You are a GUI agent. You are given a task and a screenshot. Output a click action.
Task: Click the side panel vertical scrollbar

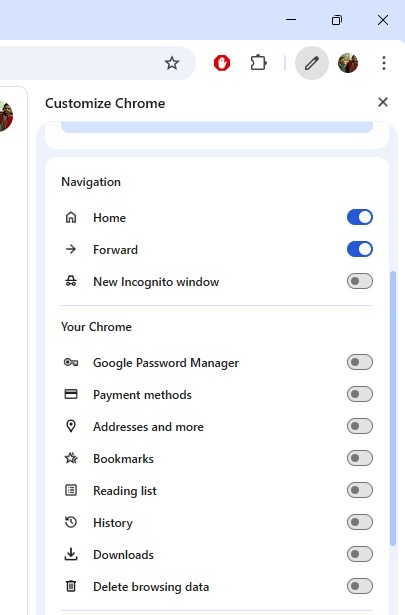[393, 408]
